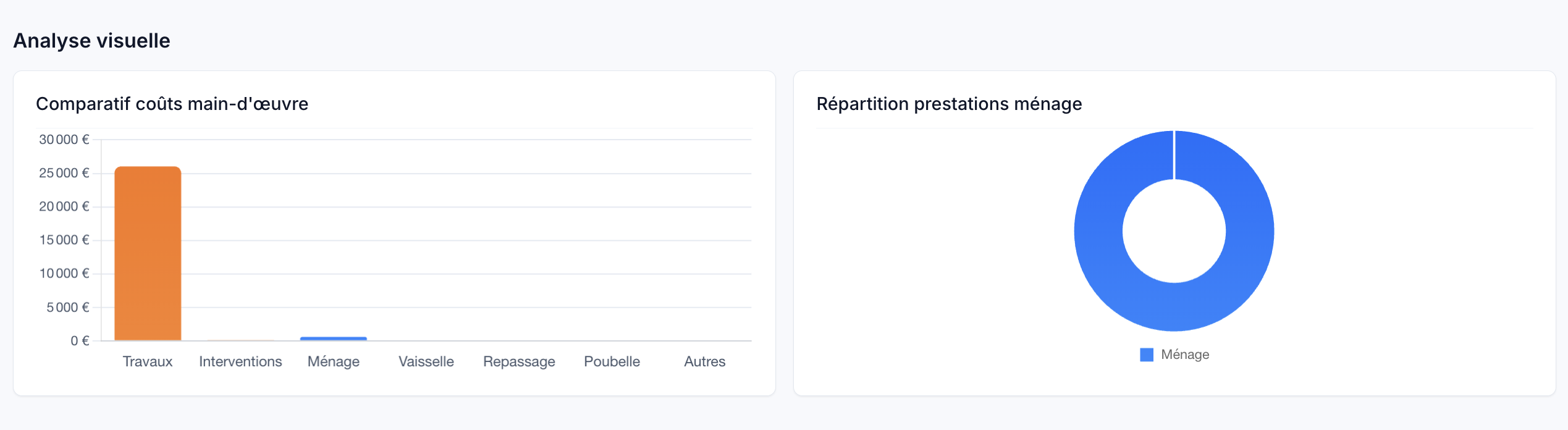Toggle the Ménage legend color square

coord(1147,355)
